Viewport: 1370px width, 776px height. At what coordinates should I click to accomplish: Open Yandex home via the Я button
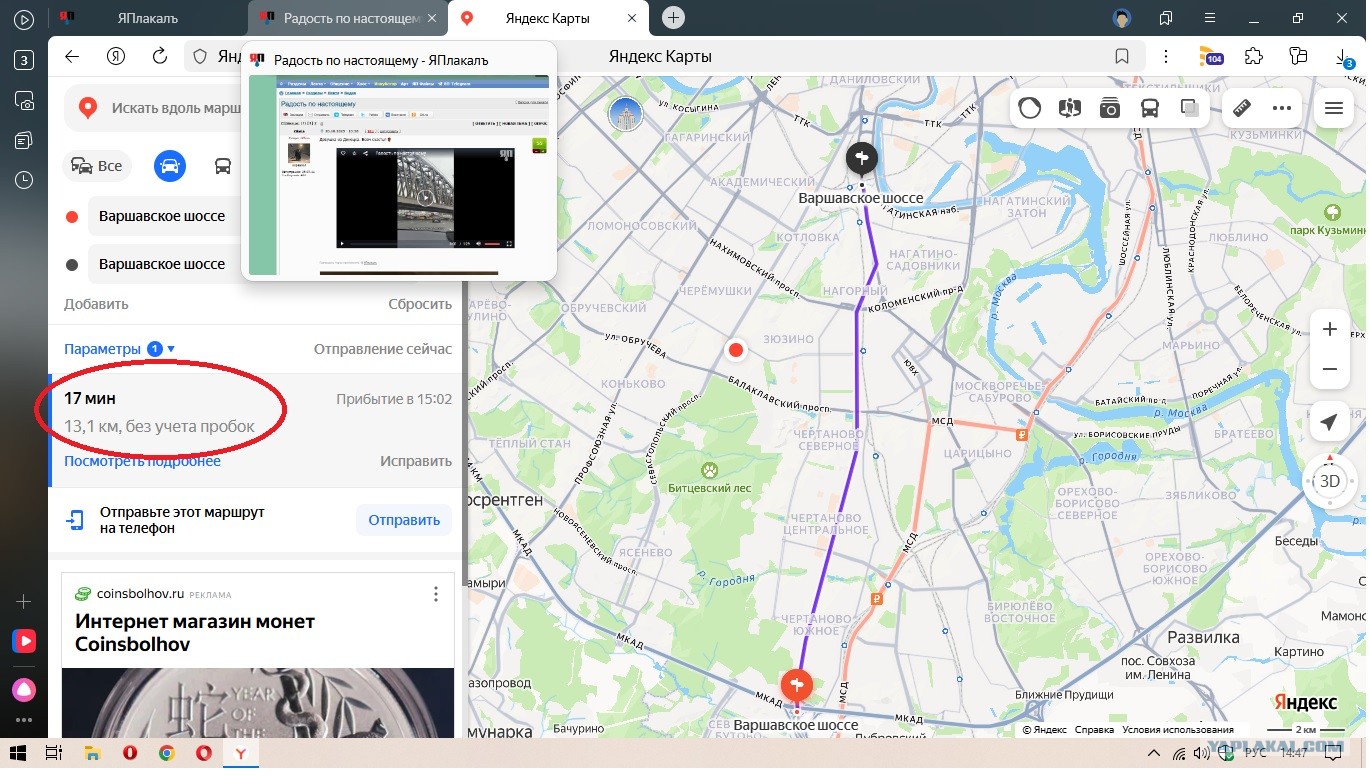point(117,56)
